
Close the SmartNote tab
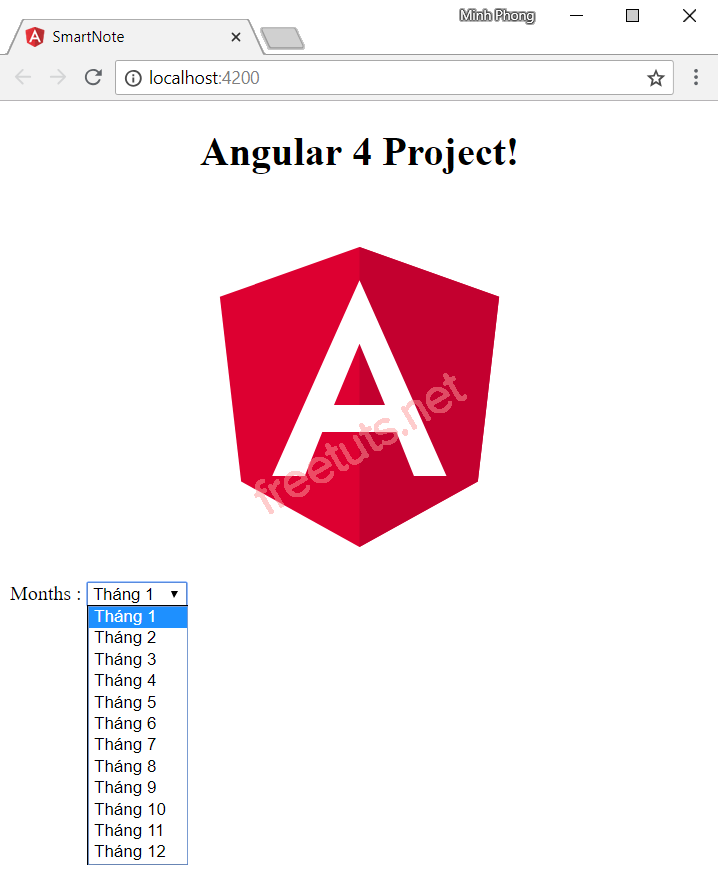(x=236, y=37)
